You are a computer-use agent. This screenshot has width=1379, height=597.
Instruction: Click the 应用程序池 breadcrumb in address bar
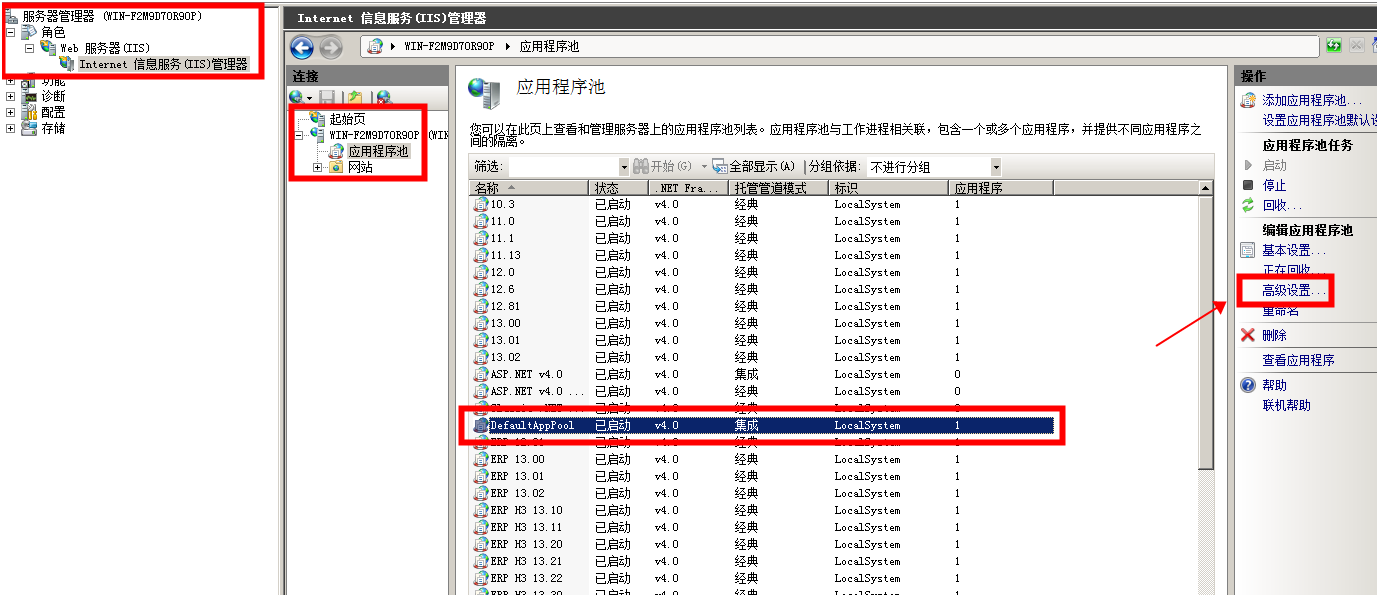click(x=549, y=46)
